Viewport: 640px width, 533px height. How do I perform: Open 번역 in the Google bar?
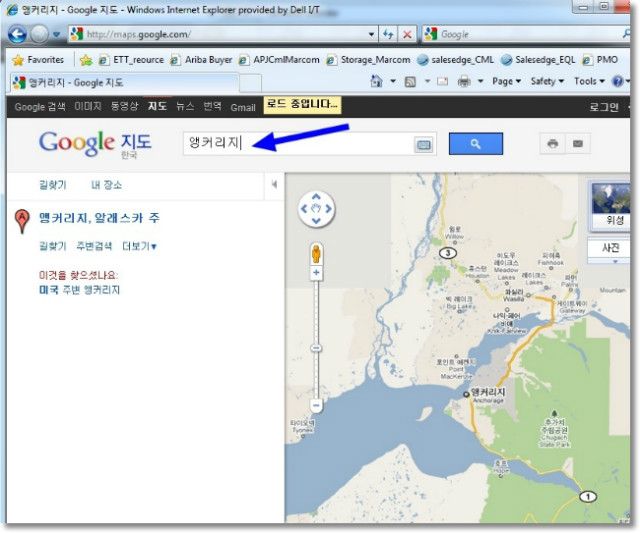pyautogui.click(x=212, y=107)
